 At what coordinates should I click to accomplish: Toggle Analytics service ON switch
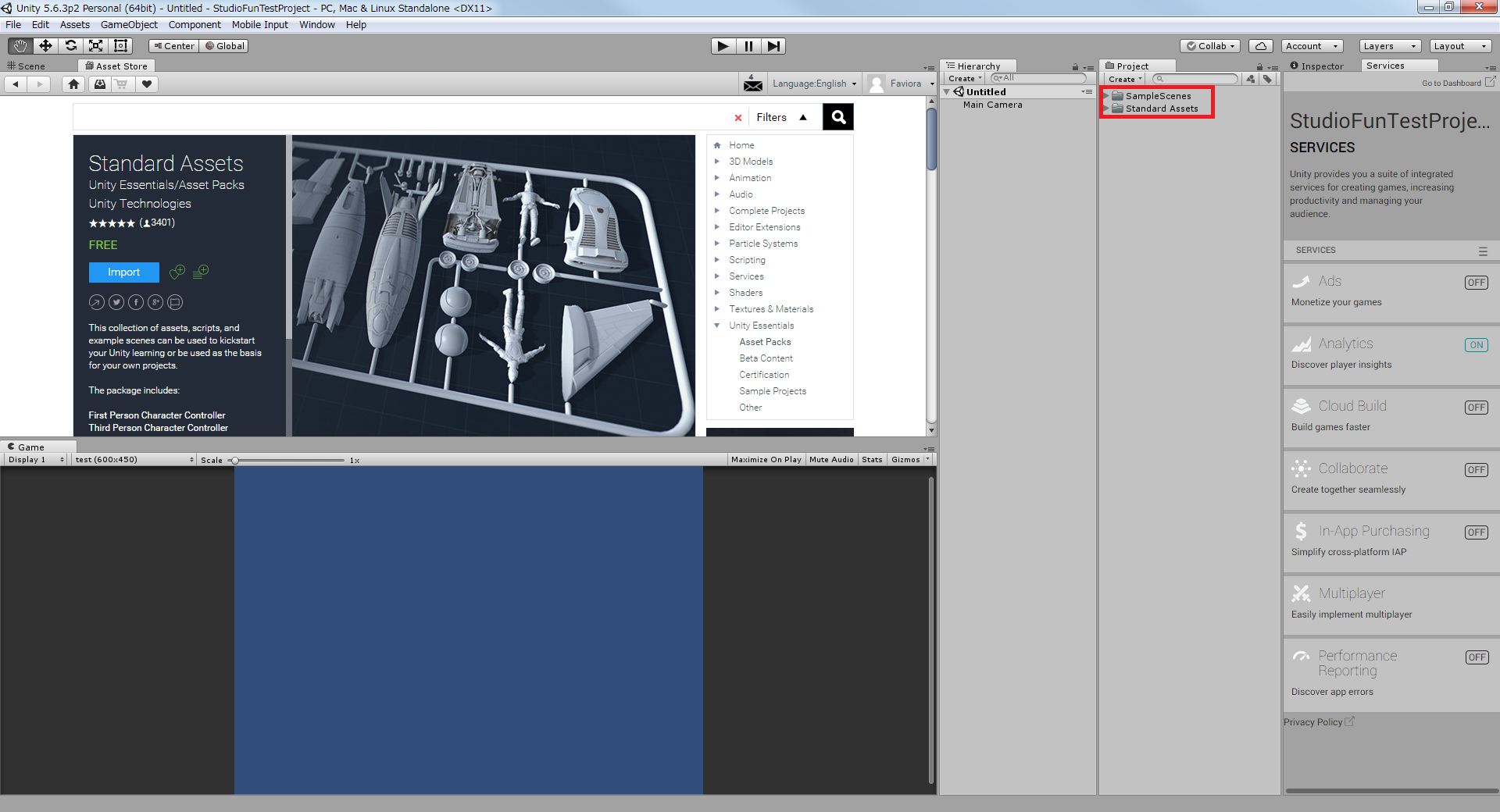[x=1476, y=345]
